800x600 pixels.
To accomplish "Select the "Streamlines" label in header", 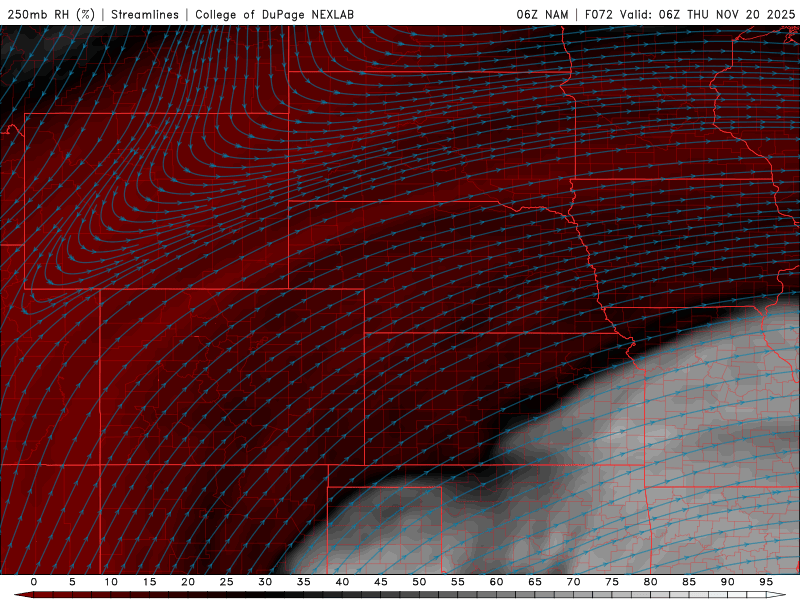I will click(x=145, y=14).
